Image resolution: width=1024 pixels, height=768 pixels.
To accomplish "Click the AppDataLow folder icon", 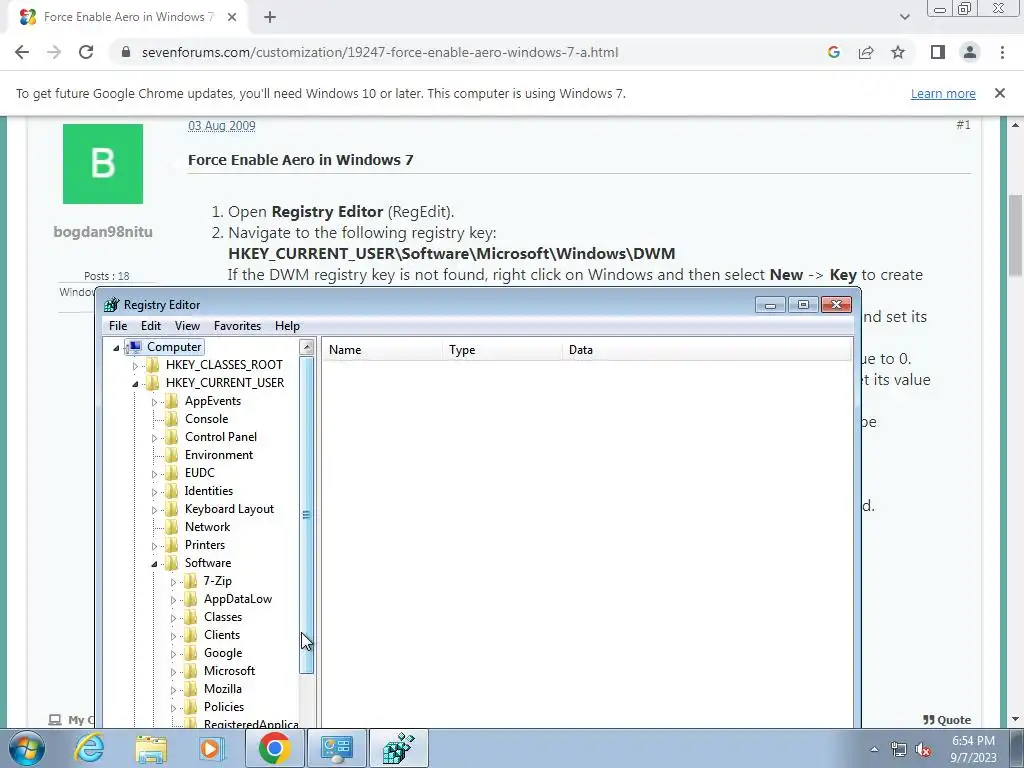I will [x=191, y=599].
